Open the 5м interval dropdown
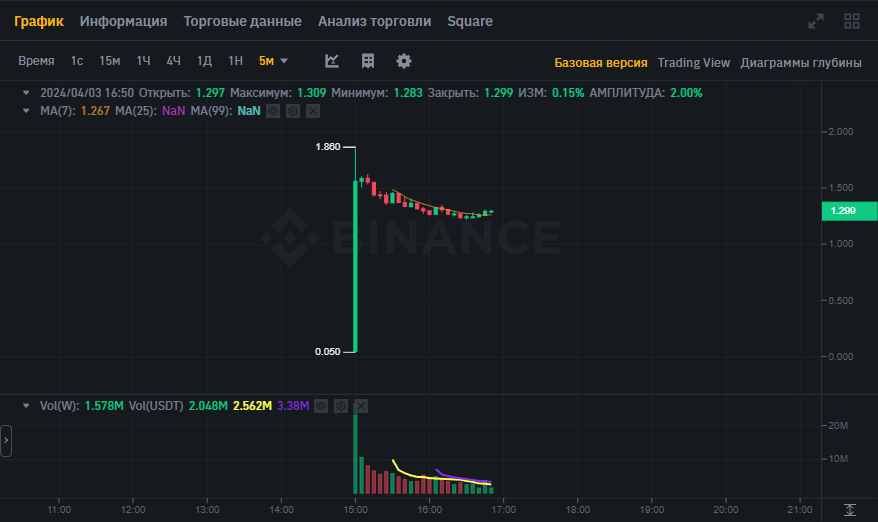878x522 pixels. pyautogui.click(x=273, y=60)
